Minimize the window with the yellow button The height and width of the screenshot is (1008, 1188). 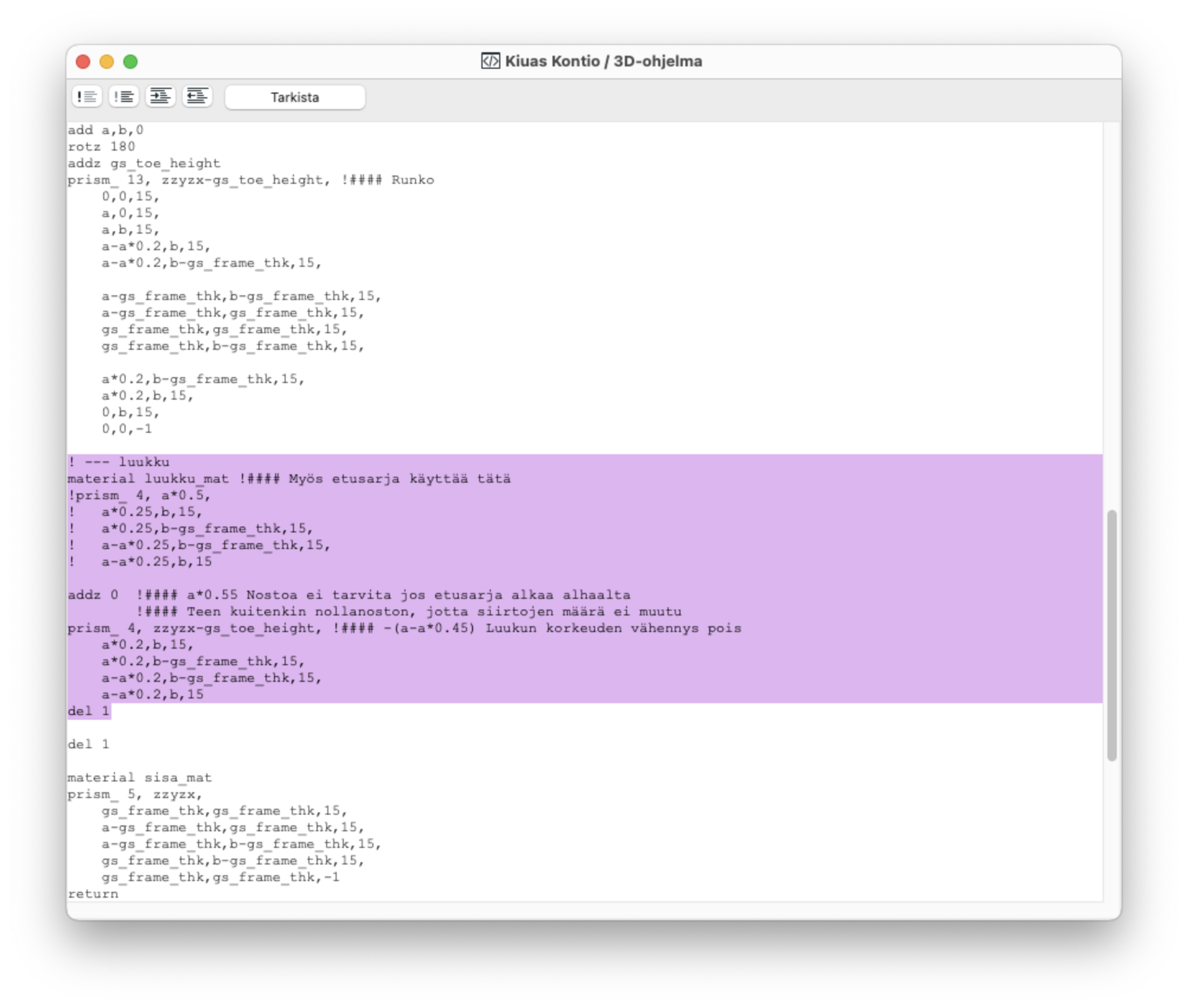point(107,62)
